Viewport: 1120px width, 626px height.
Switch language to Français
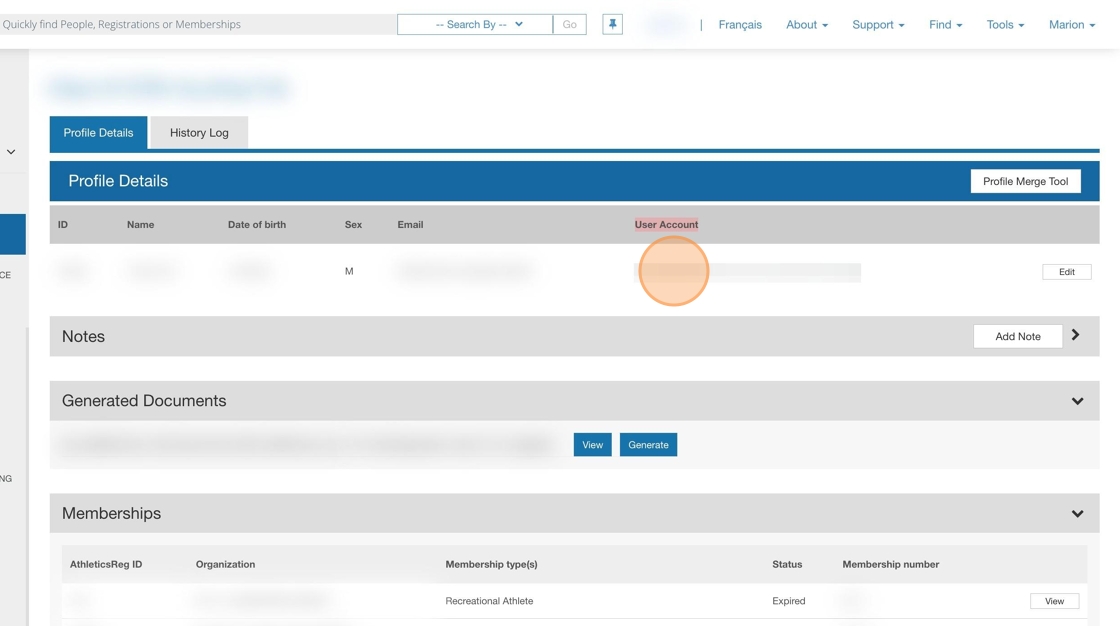[x=740, y=24]
